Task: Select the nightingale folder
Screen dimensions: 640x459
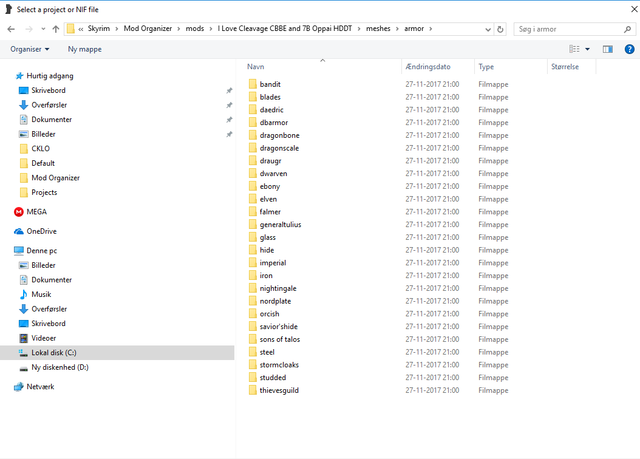Action: pyautogui.click(x=278, y=288)
